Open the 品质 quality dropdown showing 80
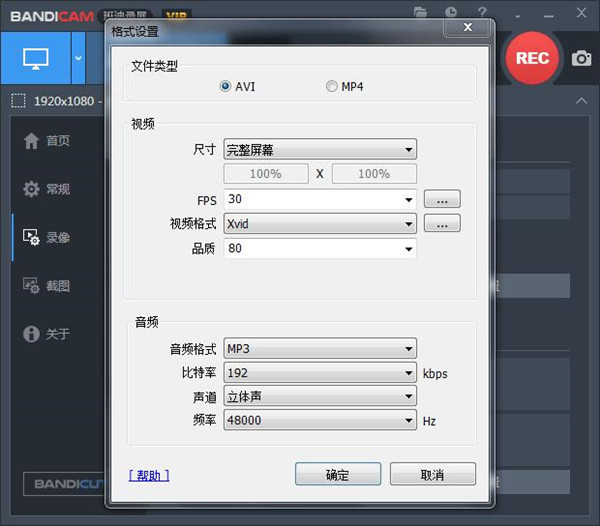The image size is (600, 526). tap(320, 249)
